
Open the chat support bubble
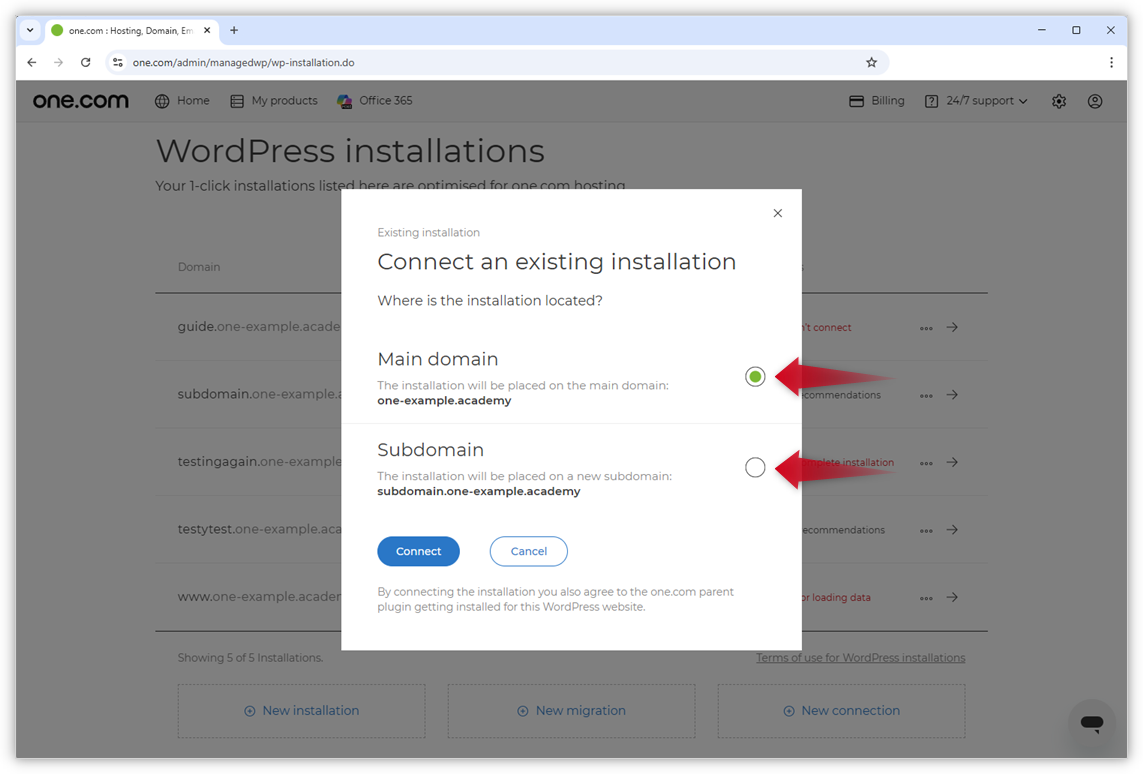point(1091,723)
